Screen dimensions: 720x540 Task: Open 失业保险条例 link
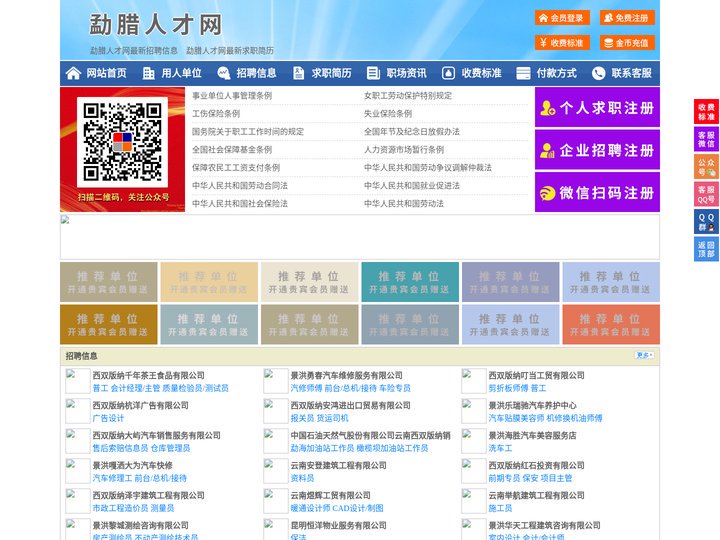388,113
